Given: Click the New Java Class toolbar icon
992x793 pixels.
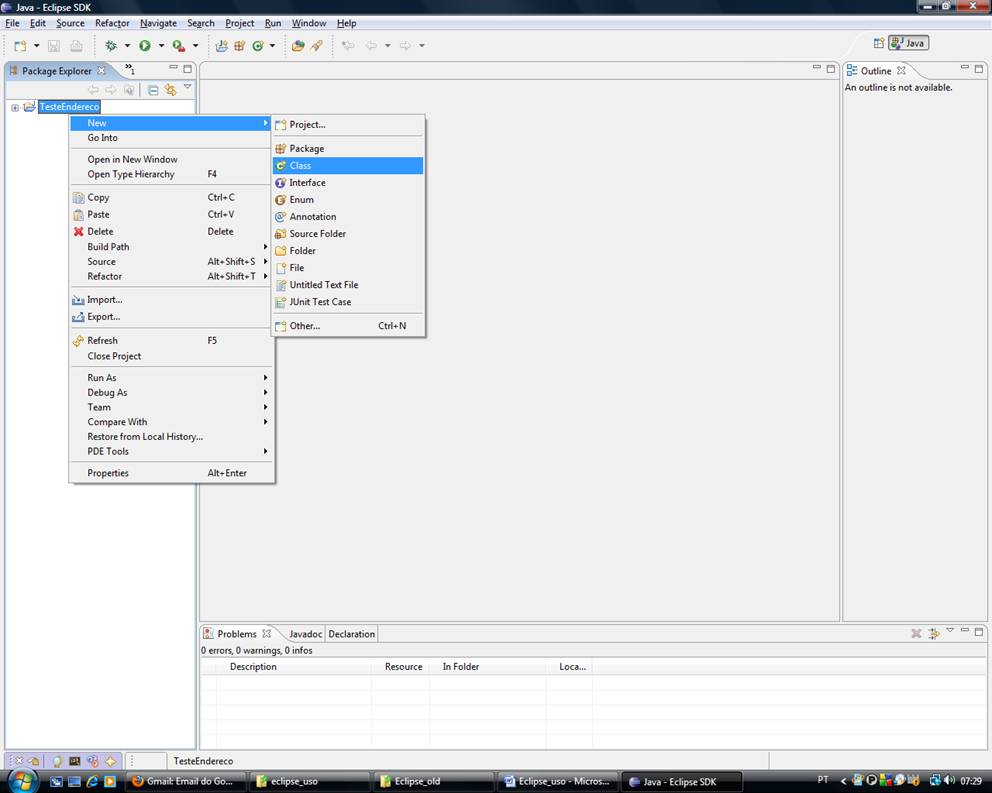Looking at the screenshot, I should (258, 46).
